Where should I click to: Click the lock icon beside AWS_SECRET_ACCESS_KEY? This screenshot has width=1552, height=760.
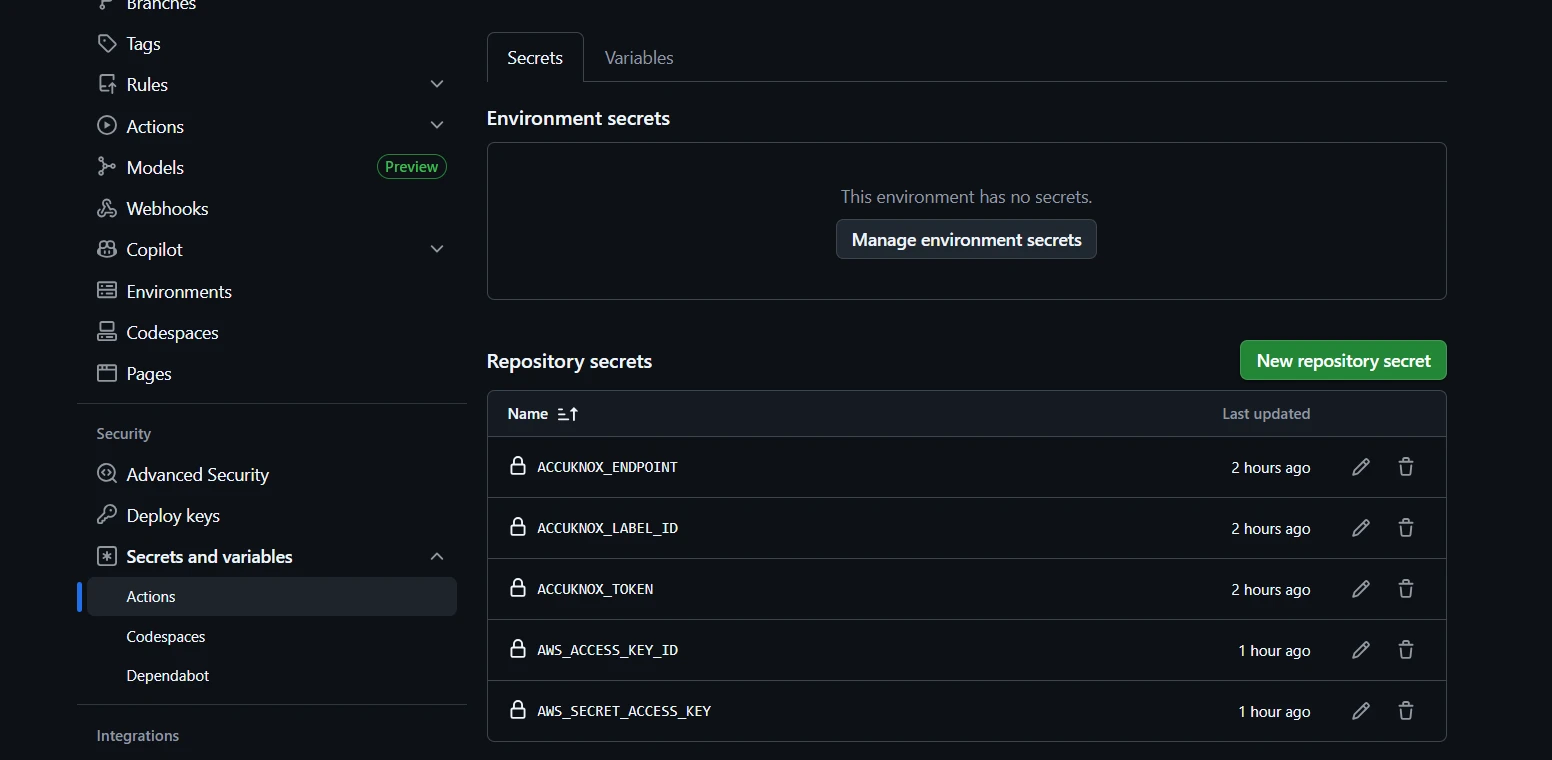pyautogui.click(x=518, y=710)
